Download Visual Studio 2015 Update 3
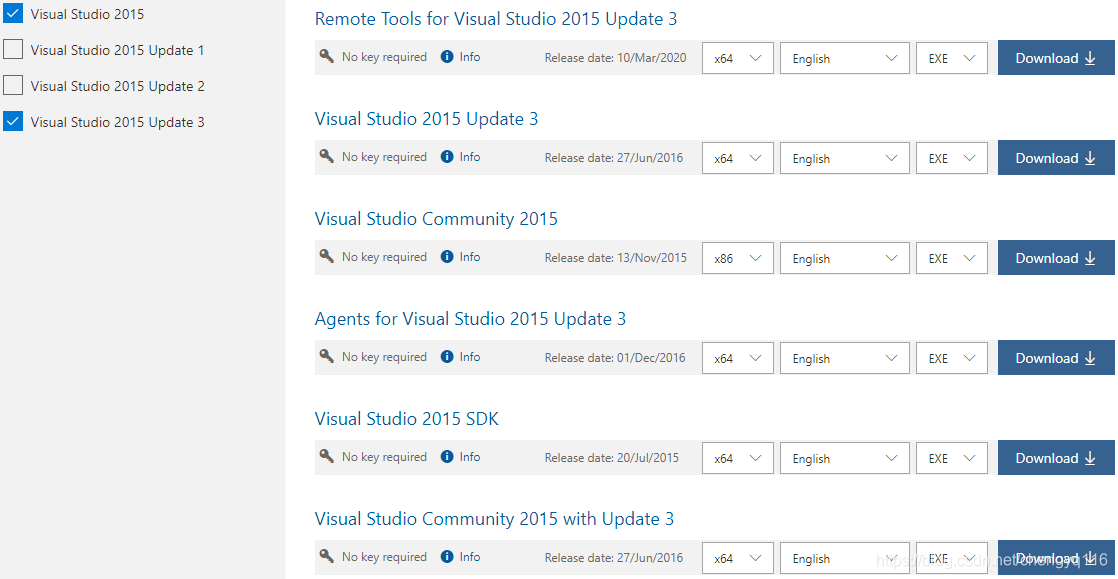 pos(1056,158)
